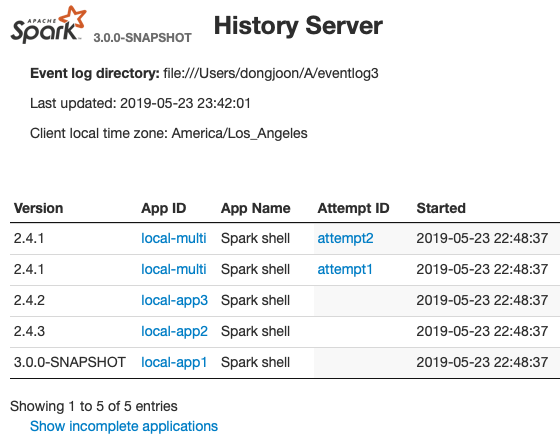This screenshot has height=443, width=560.
Task: Sort table by Started column
Action: click(x=441, y=208)
